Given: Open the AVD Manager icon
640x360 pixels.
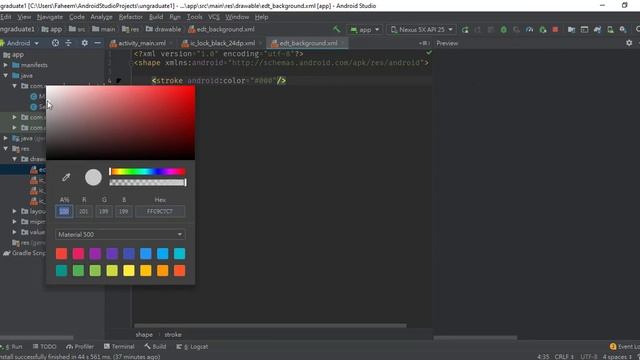Looking at the screenshot, I should 610,29.
